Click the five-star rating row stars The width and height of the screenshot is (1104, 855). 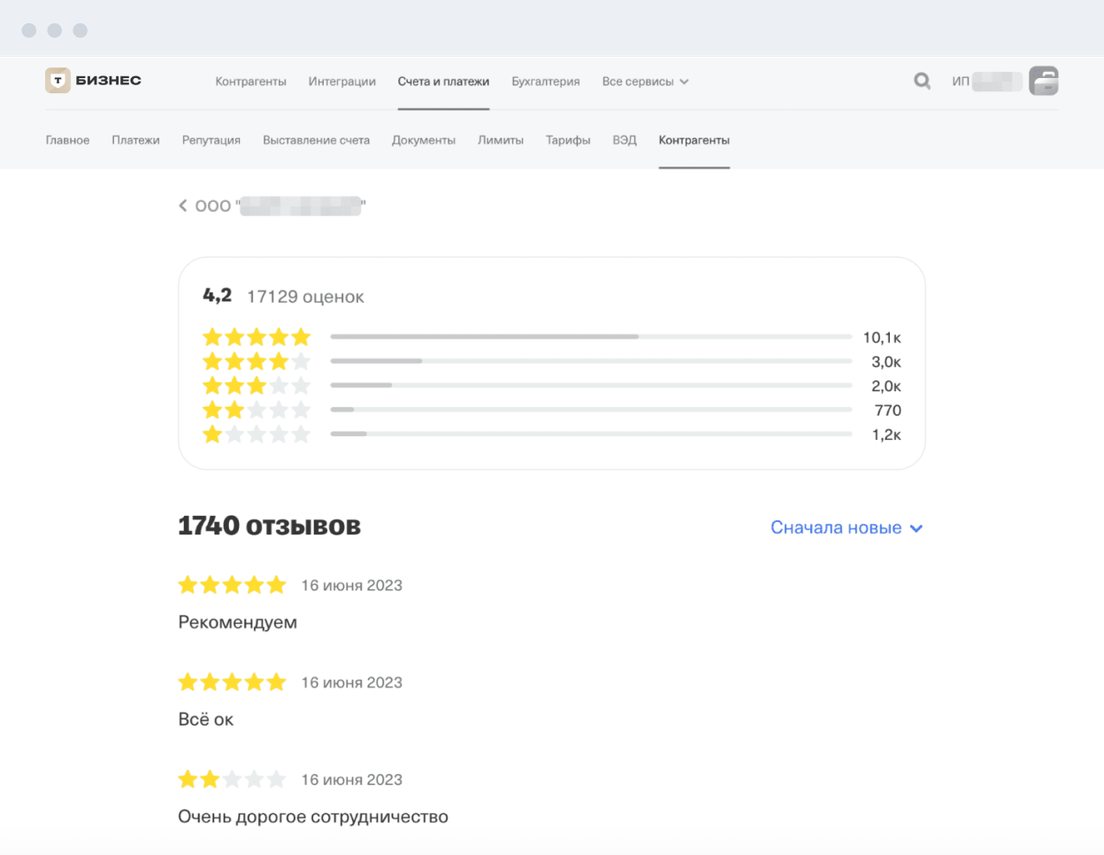pyautogui.click(x=257, y=338)
